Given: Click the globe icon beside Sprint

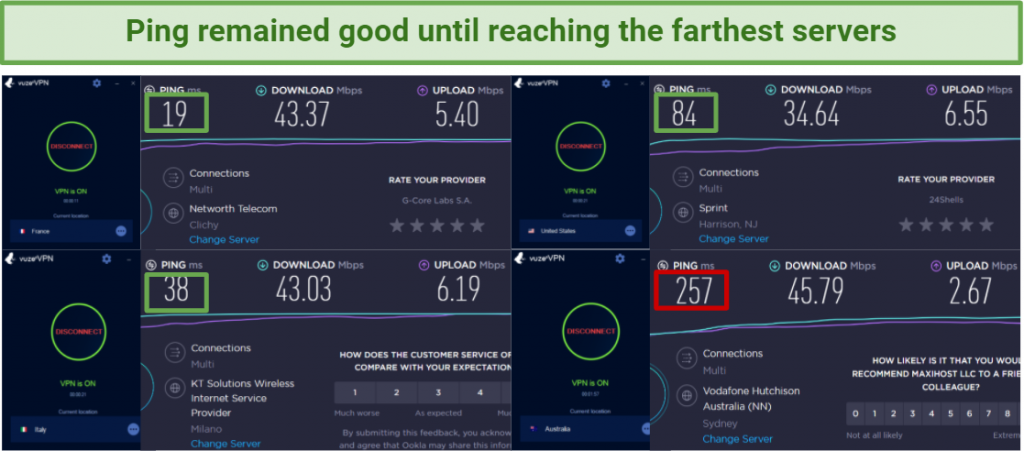Looking at the screenshot, I should [x=682, y=213].
